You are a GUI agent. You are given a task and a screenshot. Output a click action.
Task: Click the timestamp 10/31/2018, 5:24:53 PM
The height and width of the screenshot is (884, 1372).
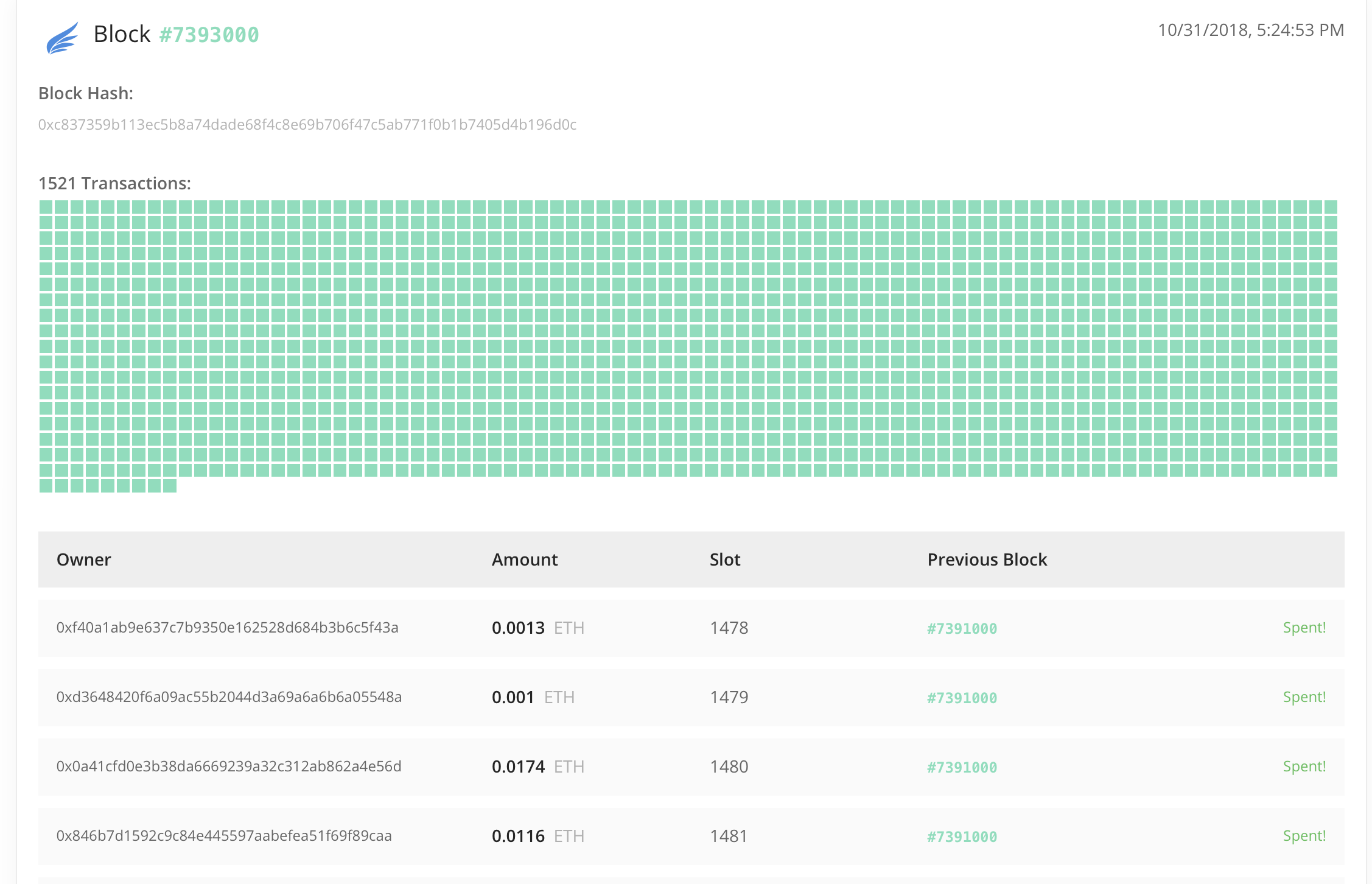click(x=1251, y=30)
